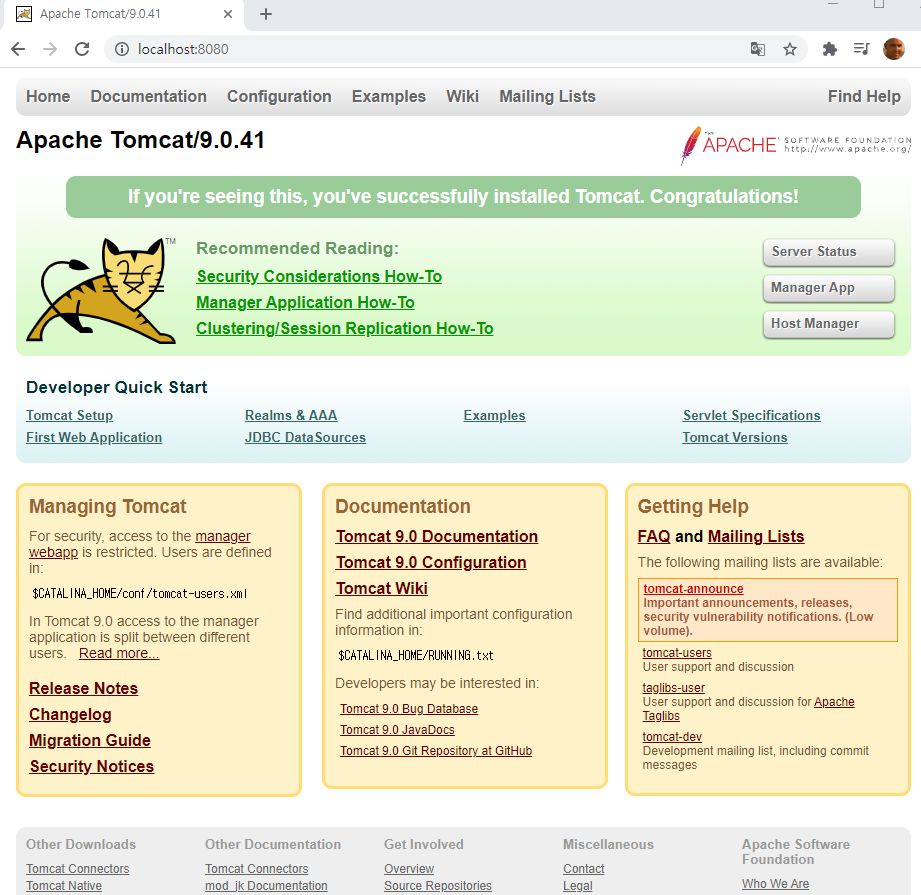921x895 pixels.
Task: Open Tomcat Versions link
Action: click(x=735, y=438)
